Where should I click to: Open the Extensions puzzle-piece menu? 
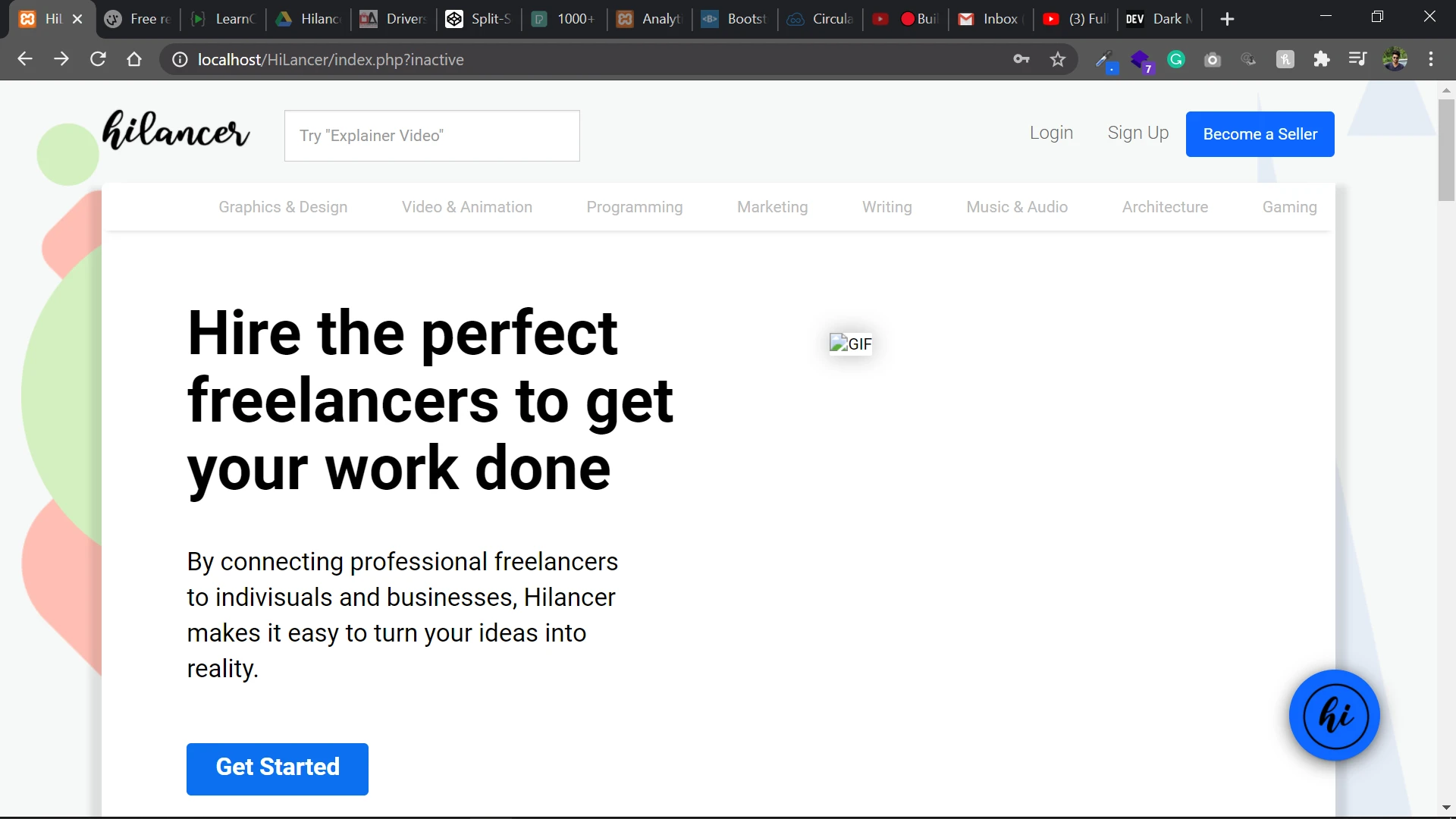[1322, 59]
